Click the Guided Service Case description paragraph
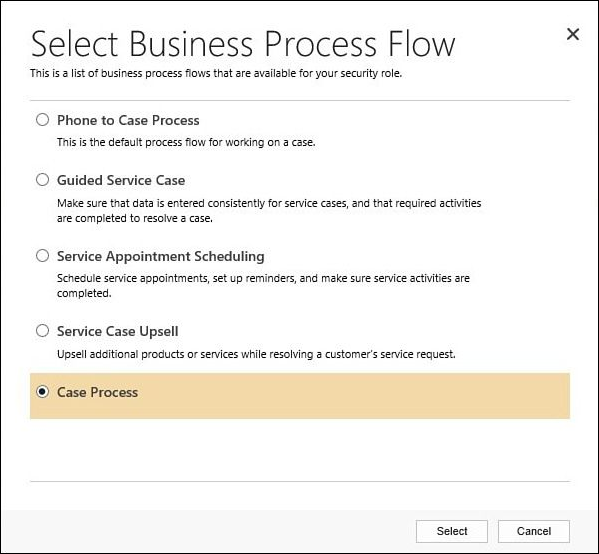The width and height of the screenshot is (599, 554). [269, 211]
